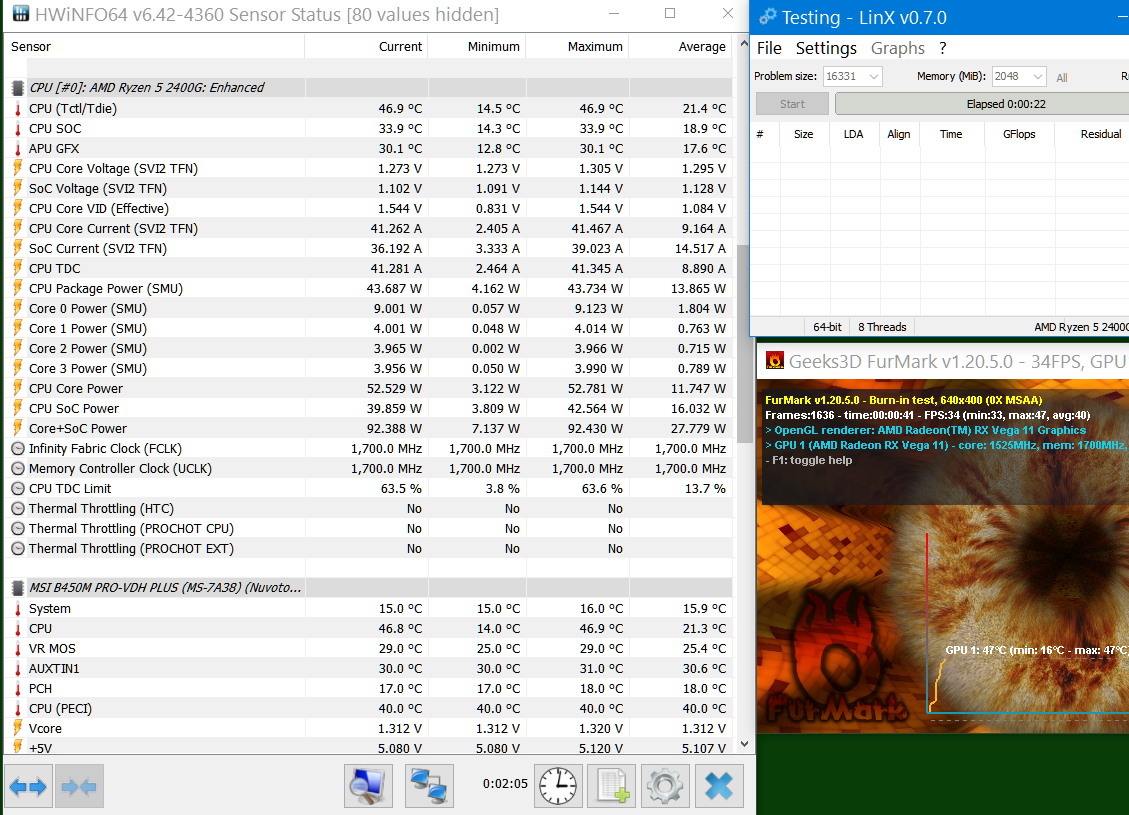Select the CPU TDC sensor row
The height and width of the screenshot is (815, 1129).
point(369,269)
